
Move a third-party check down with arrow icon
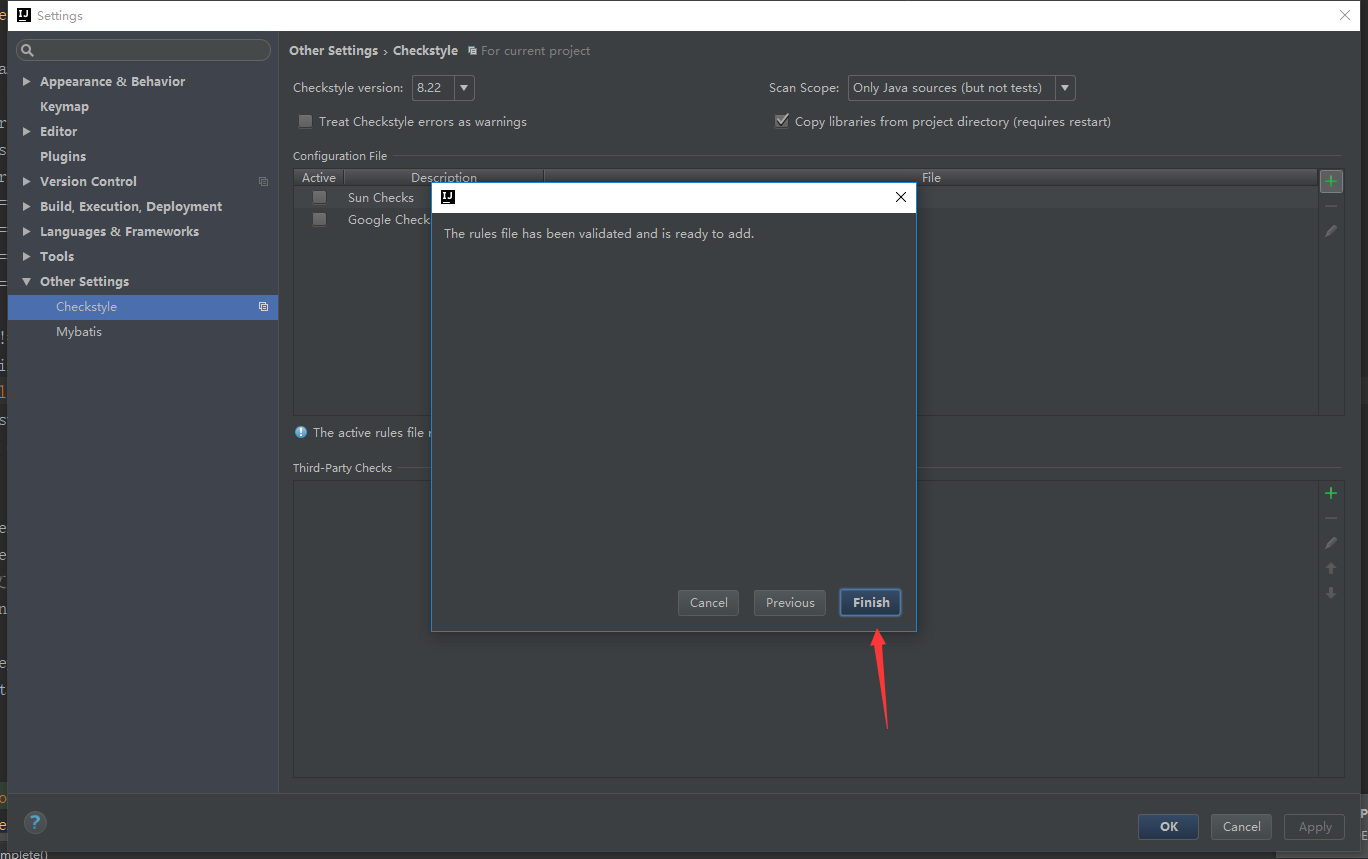[1331, 593]
